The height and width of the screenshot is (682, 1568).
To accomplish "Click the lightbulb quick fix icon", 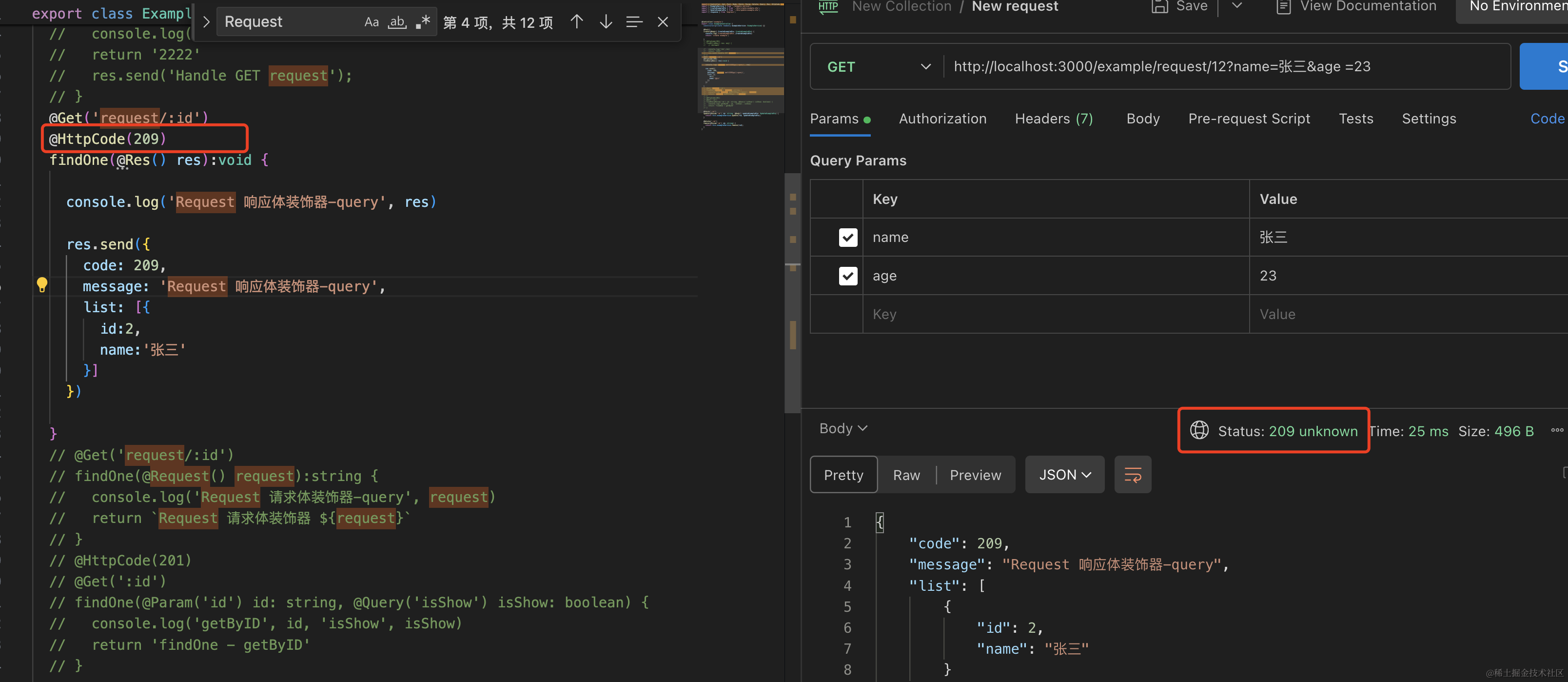I will click(42, 284).
